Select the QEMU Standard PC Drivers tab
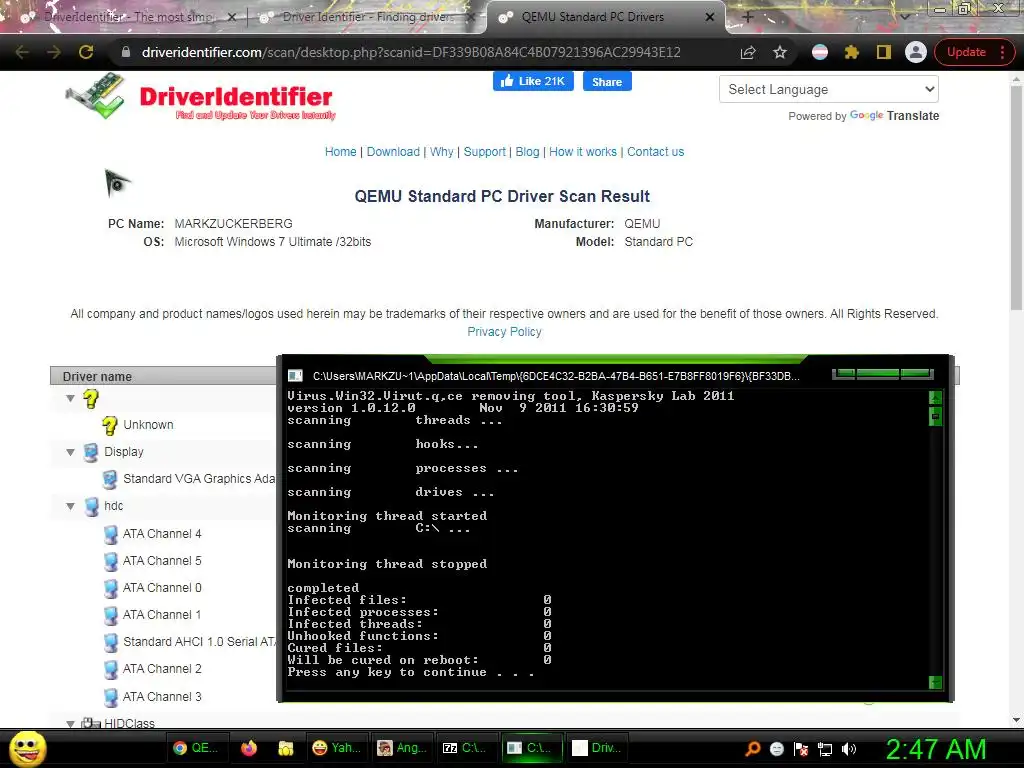Image resolution: width=1024 pixels, height=768 pixels. click(605, 17)
